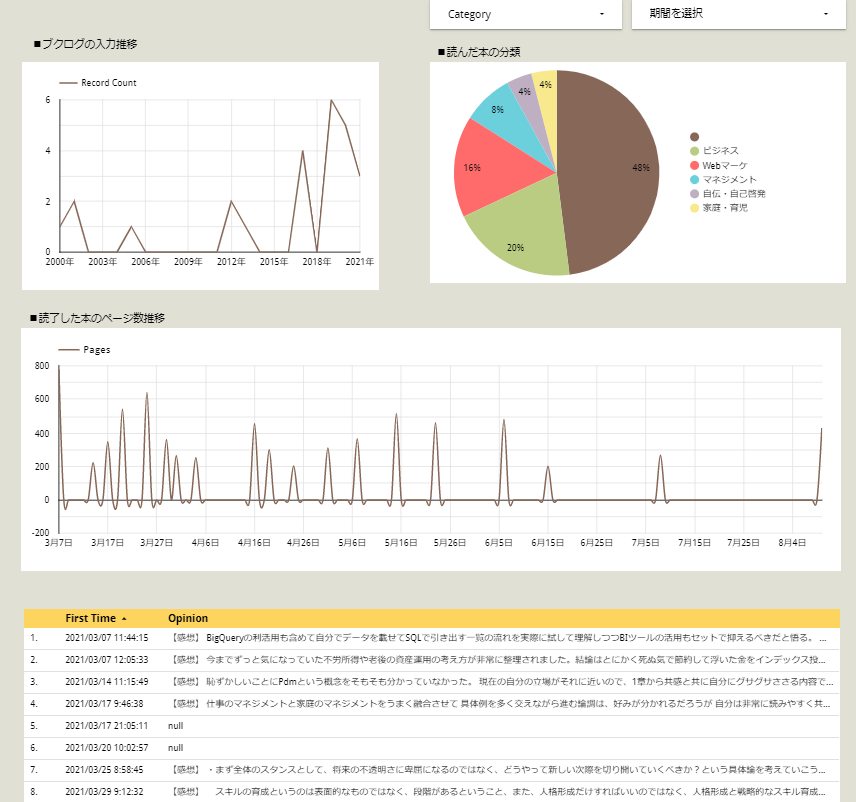Click row 5 with the null opinion
Viewport: 856px width, 802px height.
point(106,726)
